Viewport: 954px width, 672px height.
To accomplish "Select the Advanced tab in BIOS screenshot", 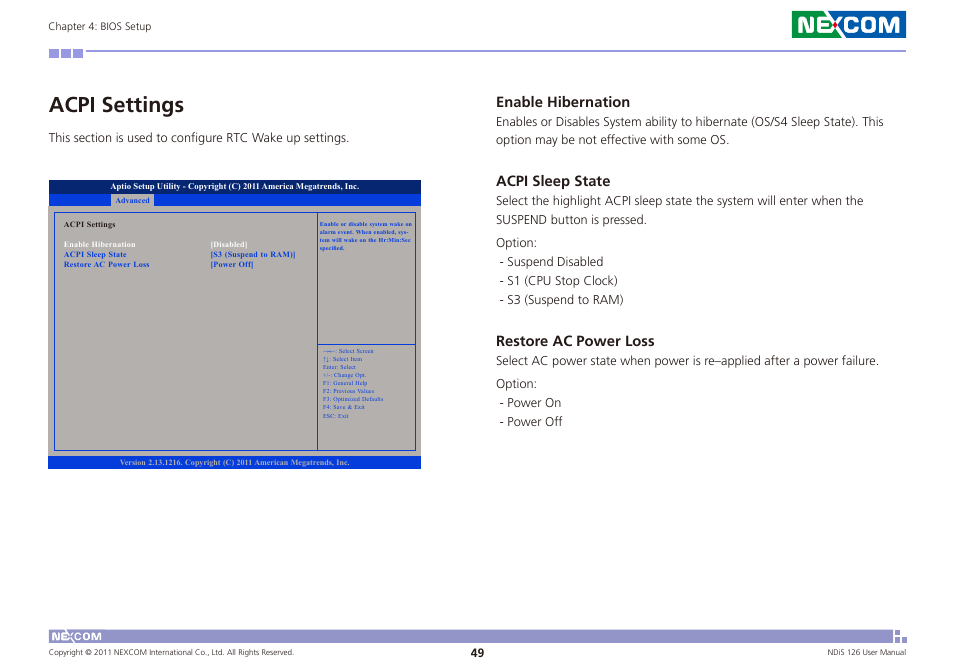I will 132,200.
